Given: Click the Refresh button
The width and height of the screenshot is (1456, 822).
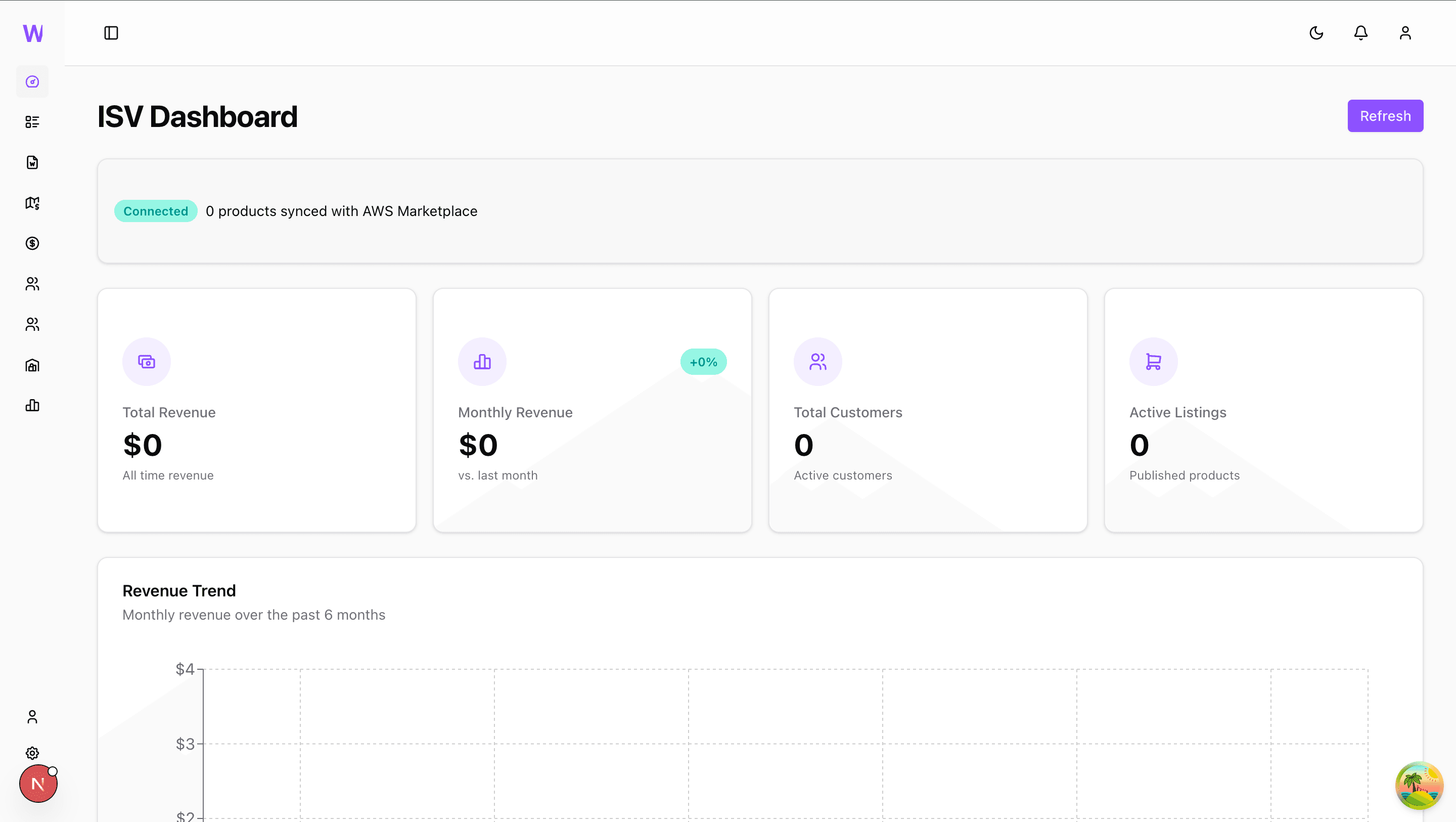Looking at the screenshot, I should [x=1385, y=116].
